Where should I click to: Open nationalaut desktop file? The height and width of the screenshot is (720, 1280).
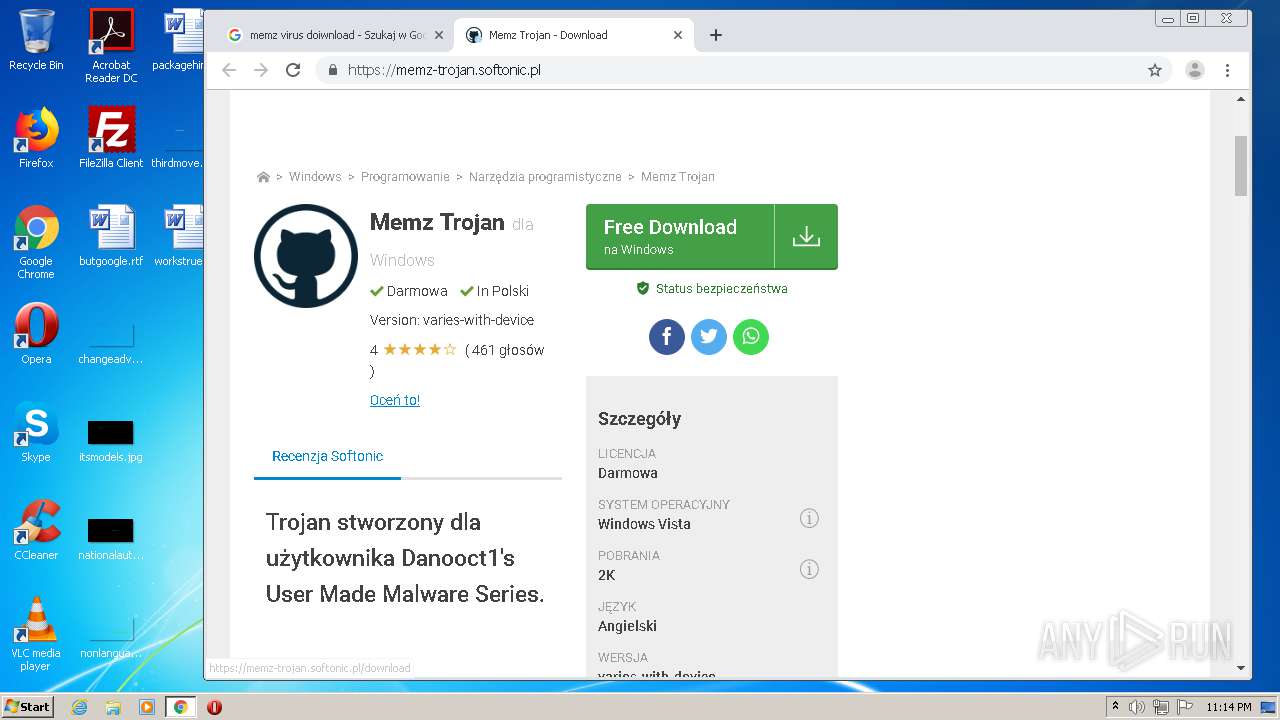point(111,538)
